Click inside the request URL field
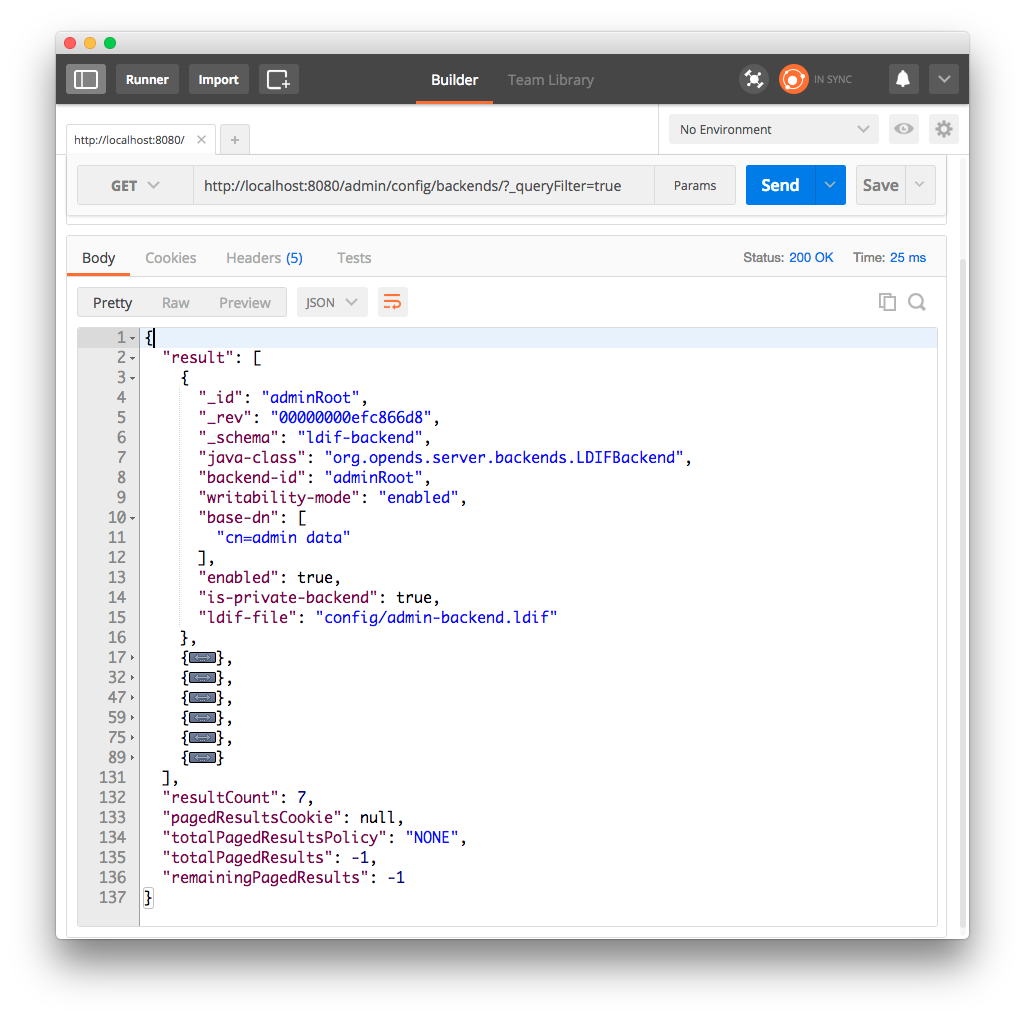Screen dimensions: 1025x1019 420,185
